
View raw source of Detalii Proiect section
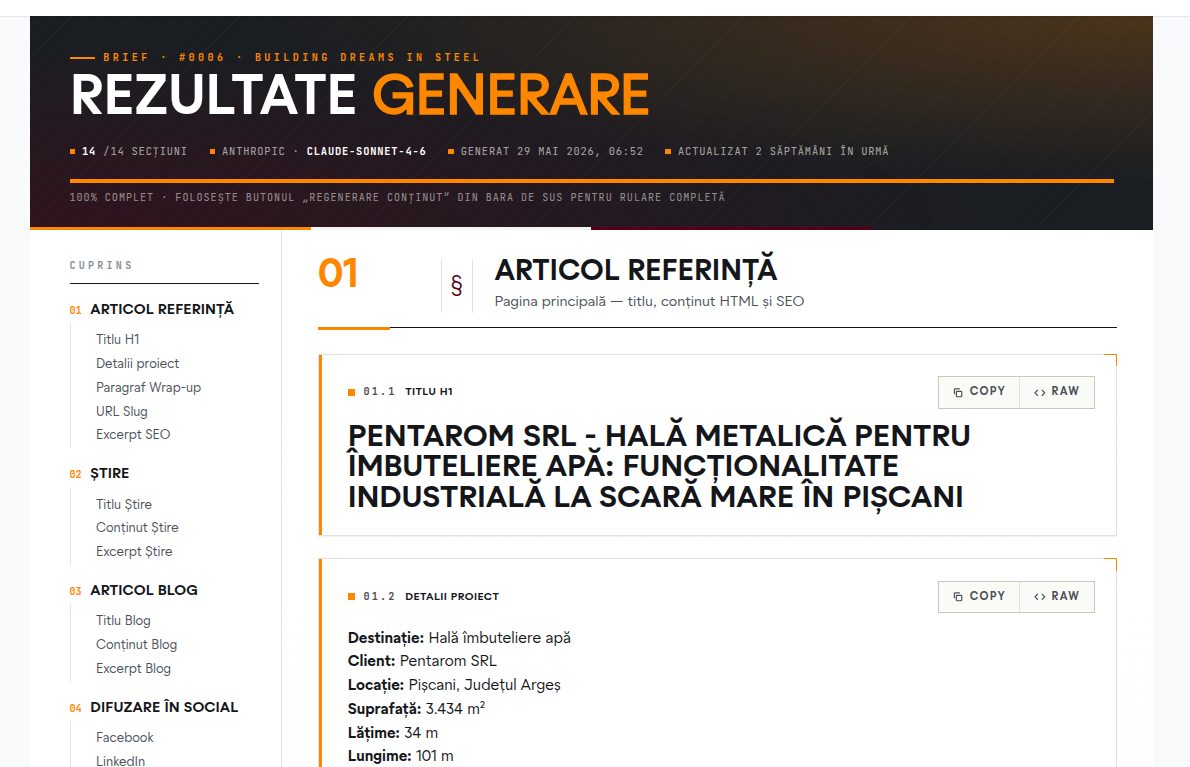(1056, 596)
